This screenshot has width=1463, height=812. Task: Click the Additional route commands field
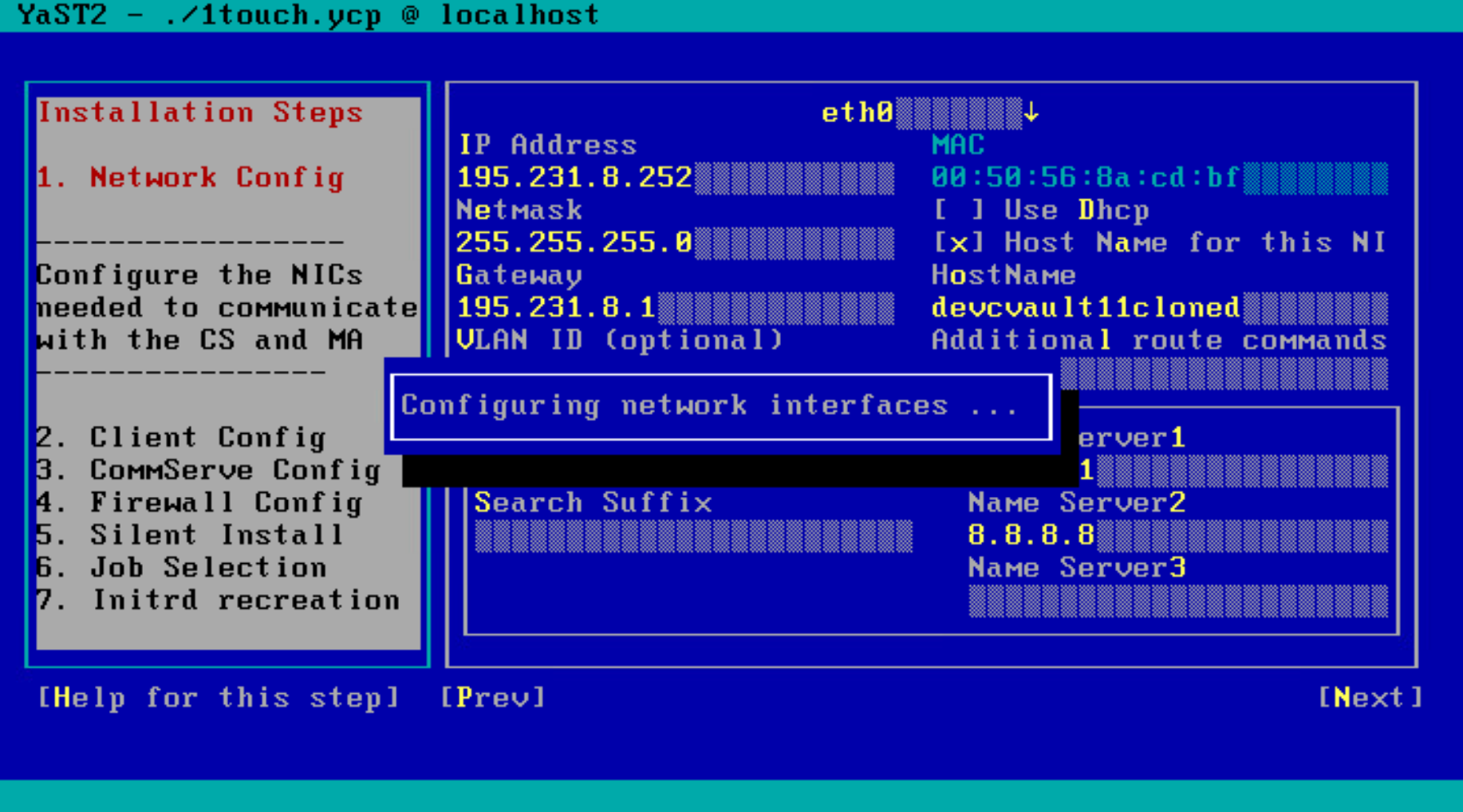pos(1224,373)
